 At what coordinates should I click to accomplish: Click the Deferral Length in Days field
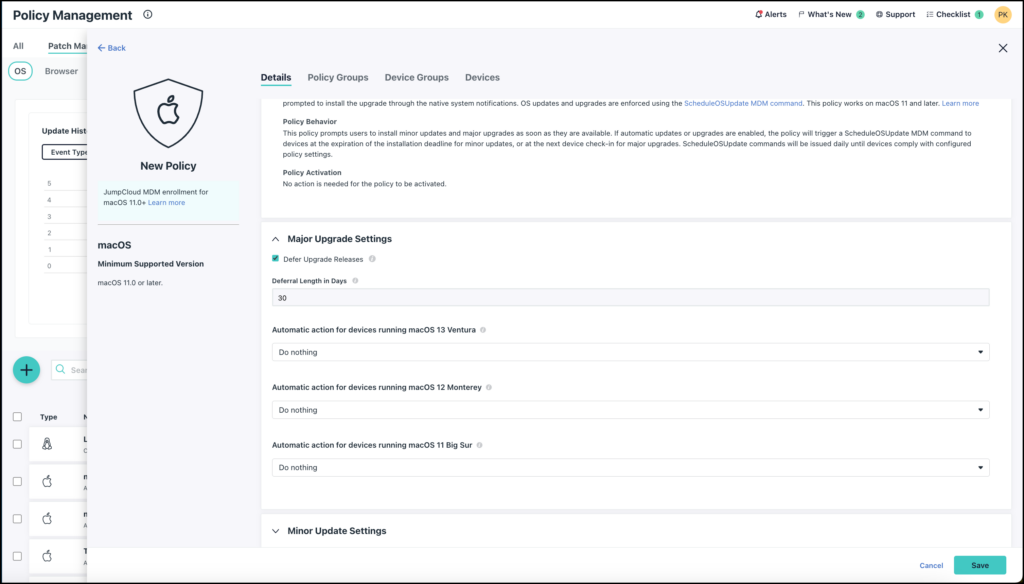[630, 297]
